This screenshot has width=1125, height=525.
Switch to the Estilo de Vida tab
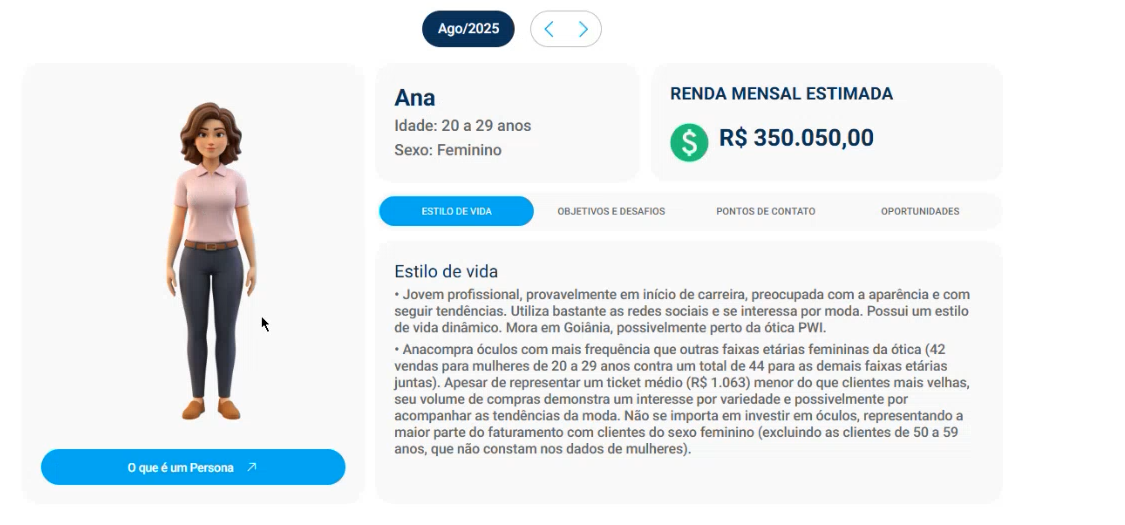pos(456,211)
